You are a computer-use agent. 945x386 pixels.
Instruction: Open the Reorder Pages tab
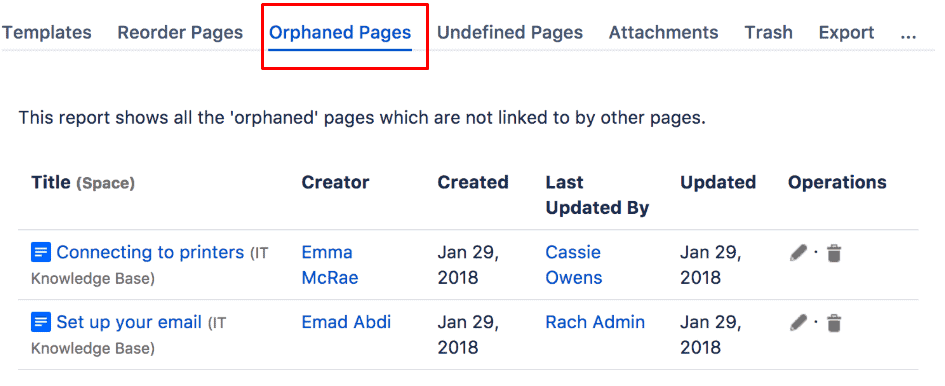tap(180, 33)
